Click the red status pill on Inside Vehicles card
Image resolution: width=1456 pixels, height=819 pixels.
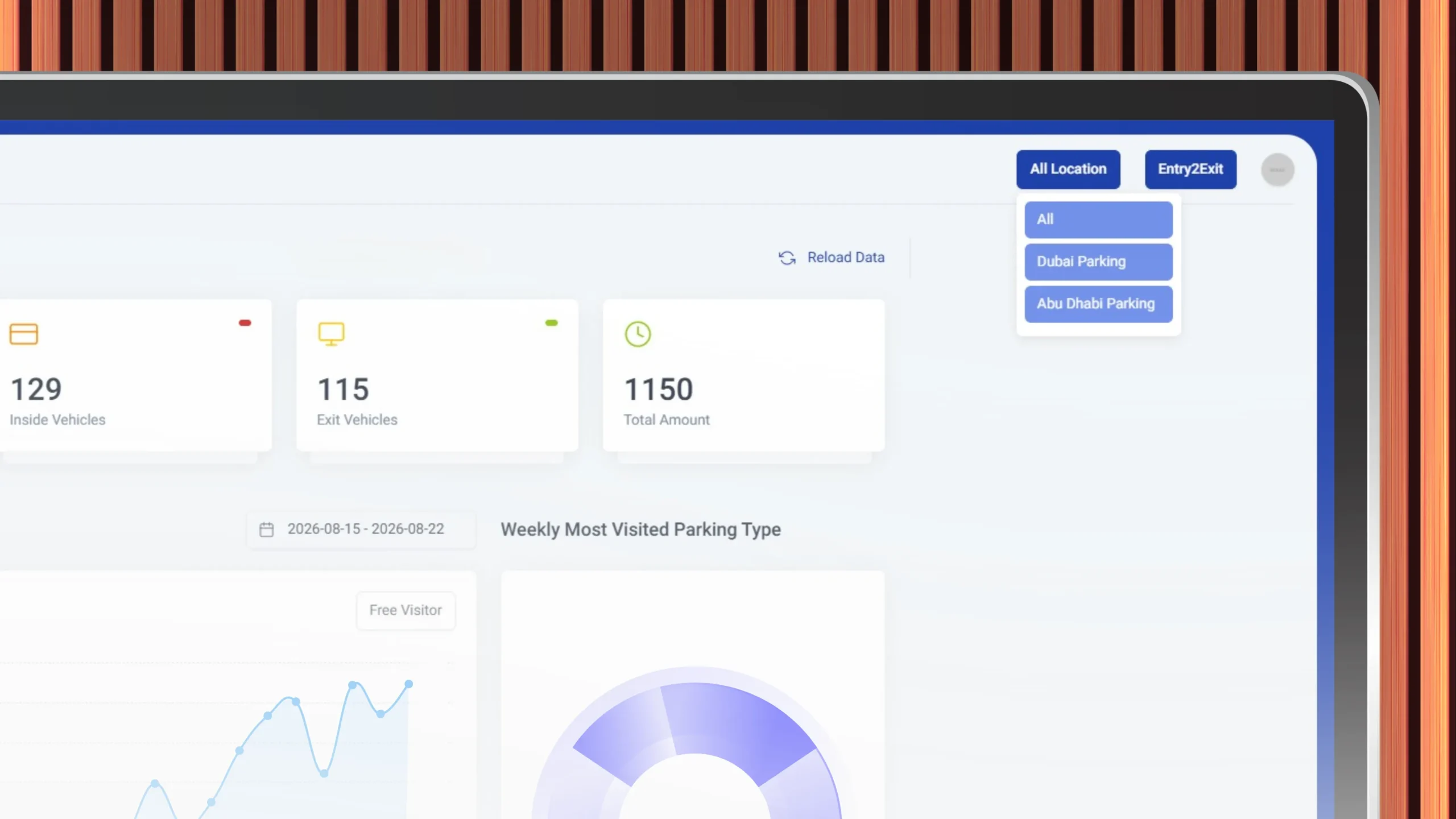pyautogui.click(x=245, y=323)
